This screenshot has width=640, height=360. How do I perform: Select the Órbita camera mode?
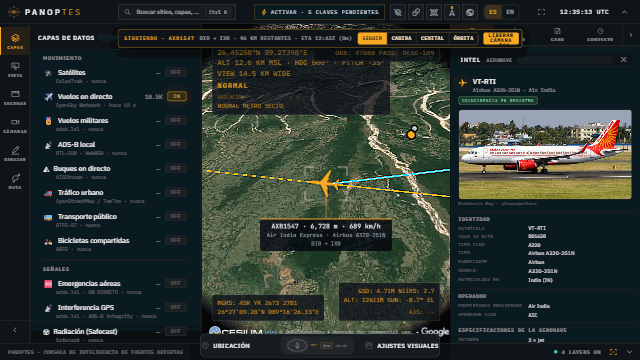(x=463, y=38)
